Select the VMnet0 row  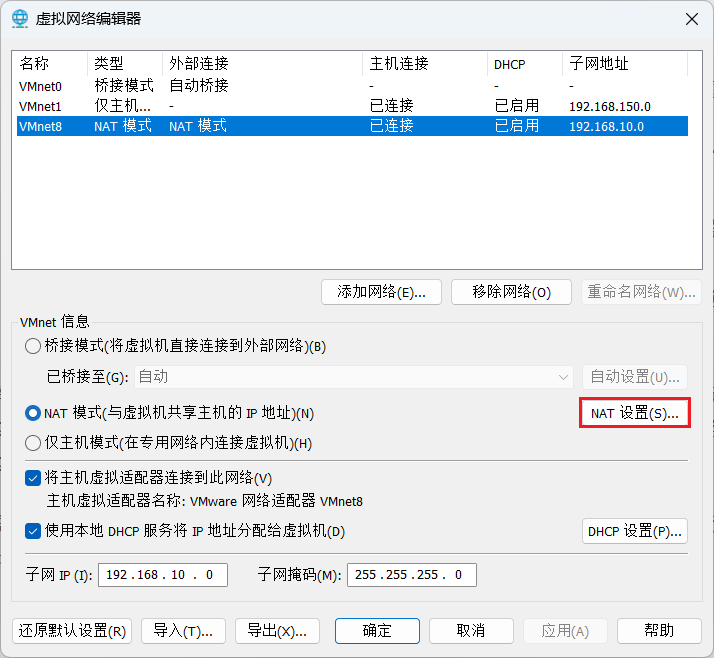(352, 86)
